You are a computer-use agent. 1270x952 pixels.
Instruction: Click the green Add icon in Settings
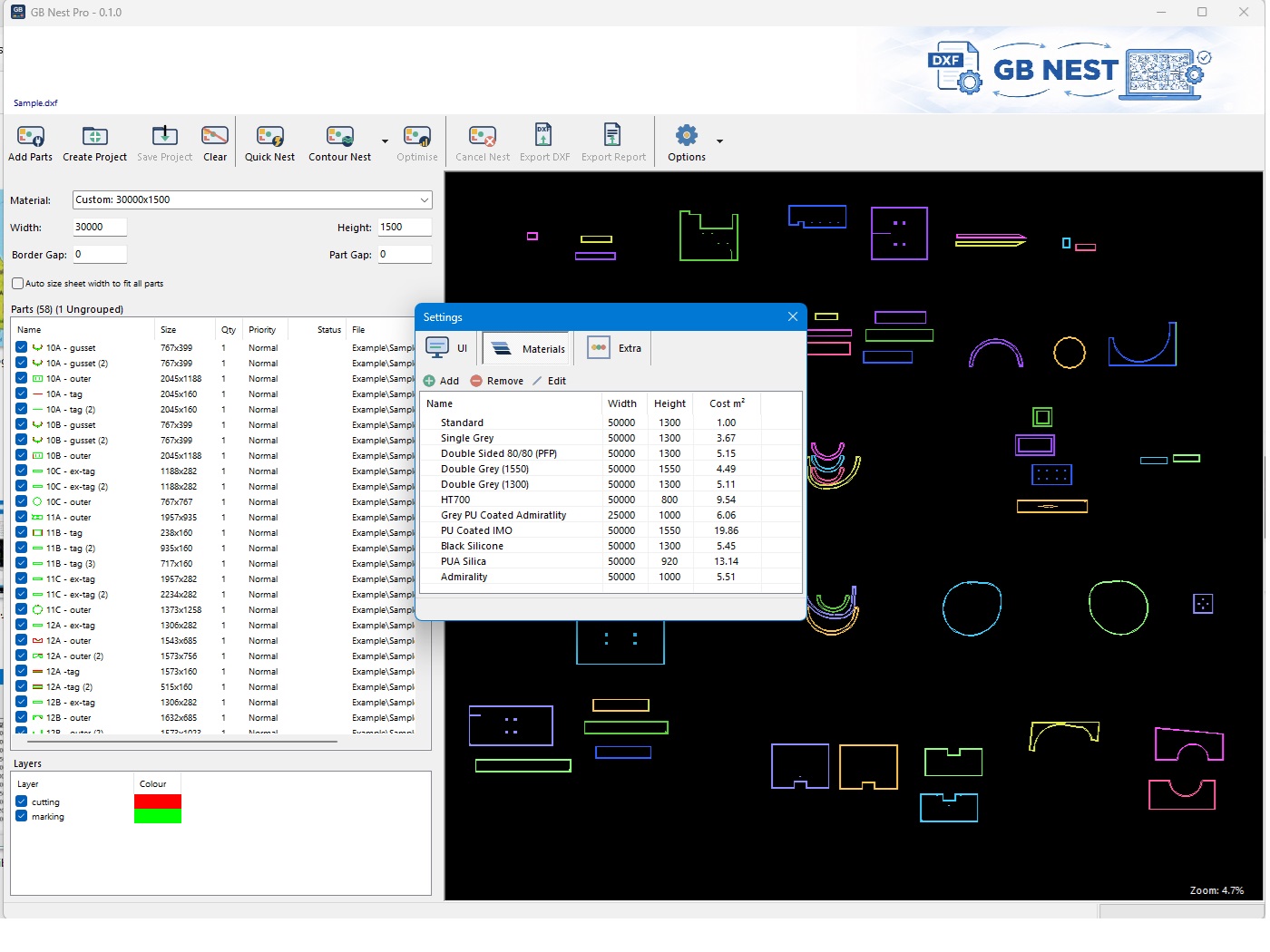coord(429,381)
